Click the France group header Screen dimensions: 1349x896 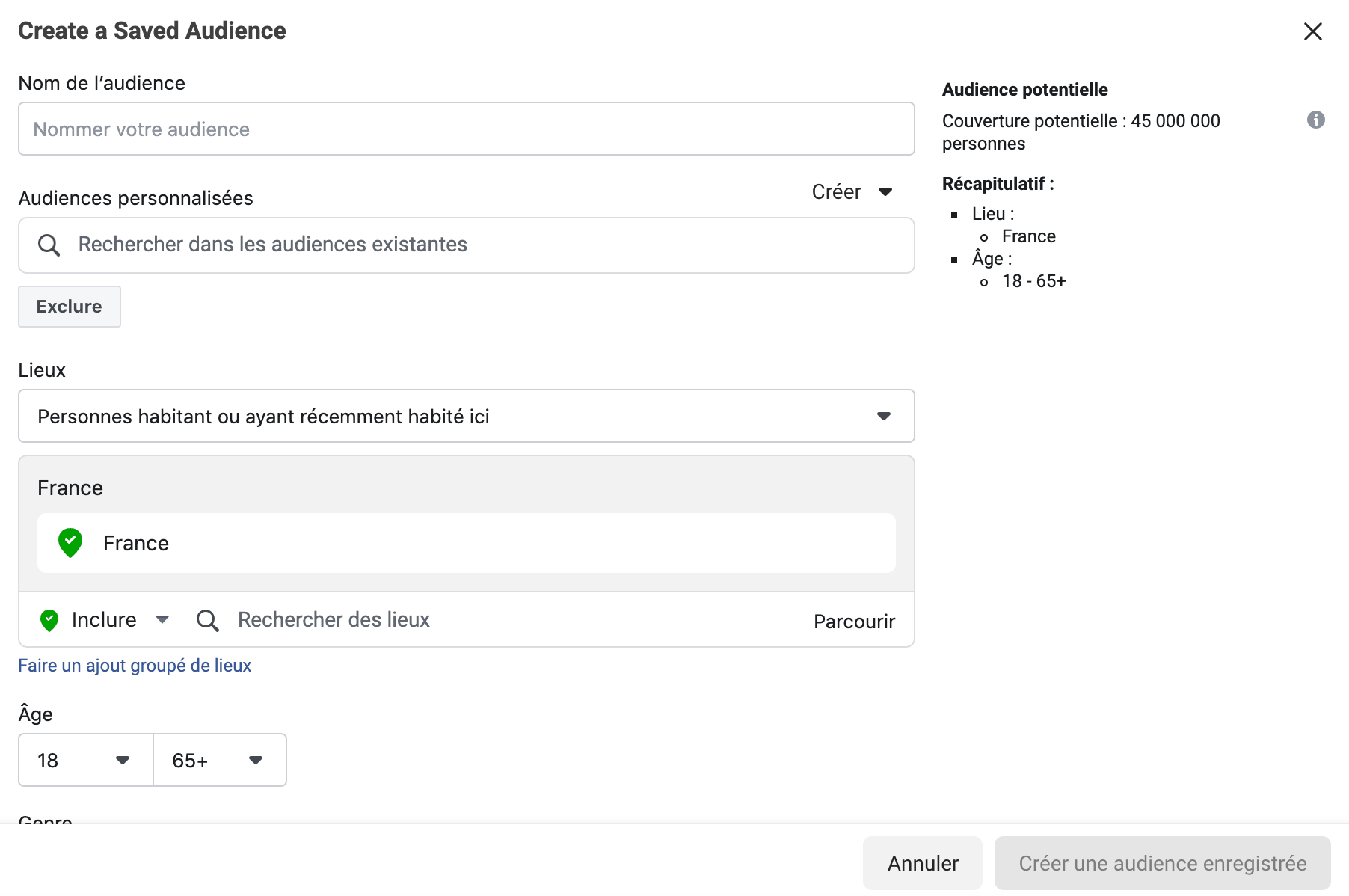point(70,488)
